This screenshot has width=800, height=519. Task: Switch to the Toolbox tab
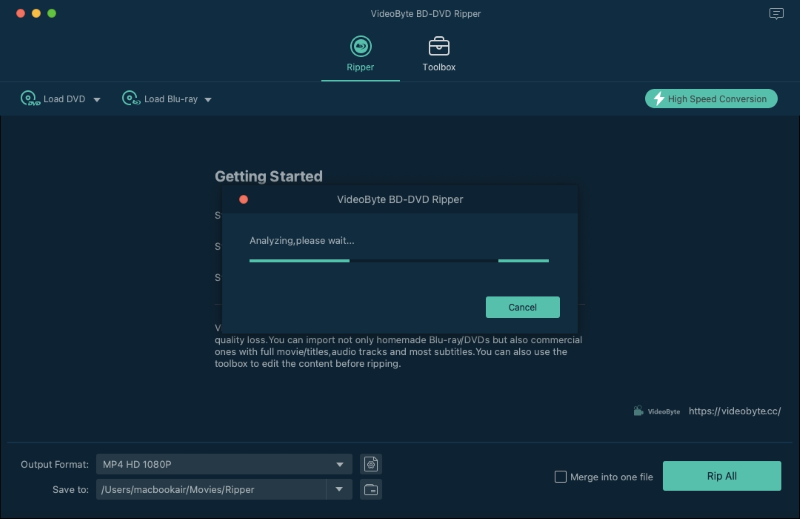coord(439,54)
